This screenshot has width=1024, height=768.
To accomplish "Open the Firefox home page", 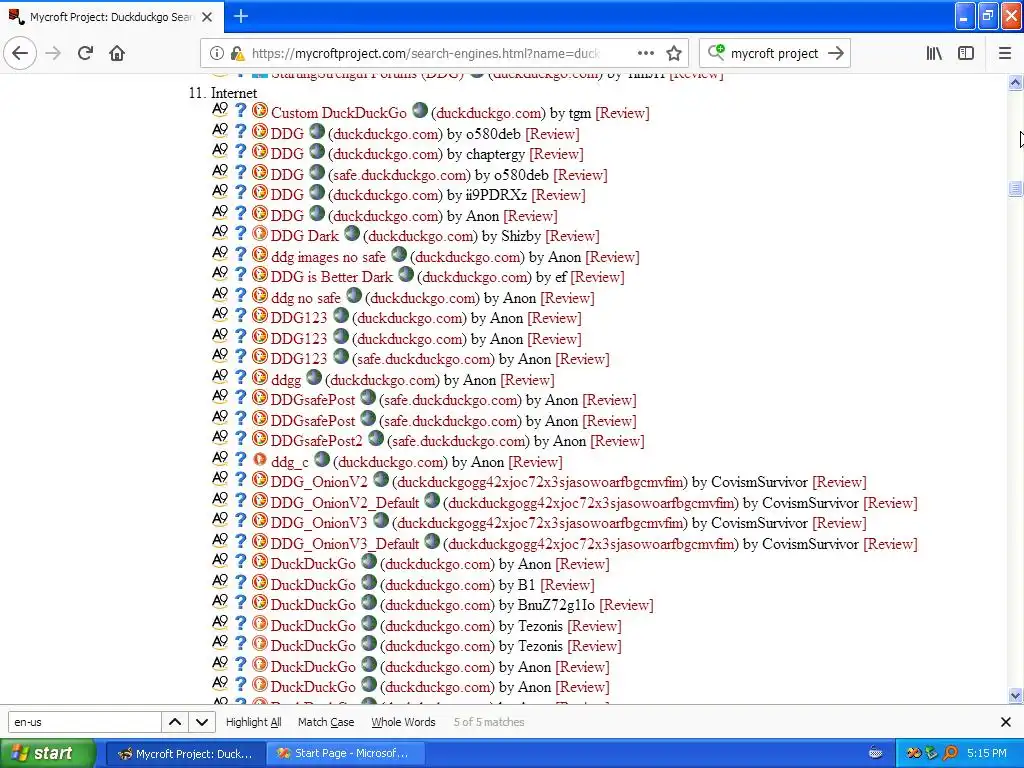I will click(x=117, y=53).
